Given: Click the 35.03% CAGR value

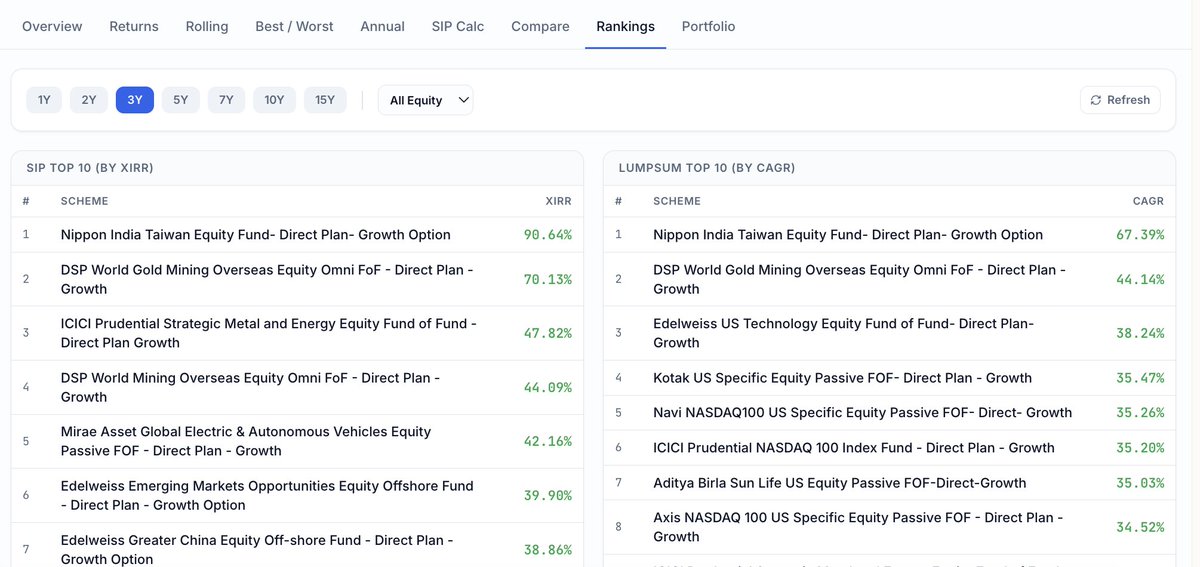Looking at the screenshot, I should point(1140,483).
